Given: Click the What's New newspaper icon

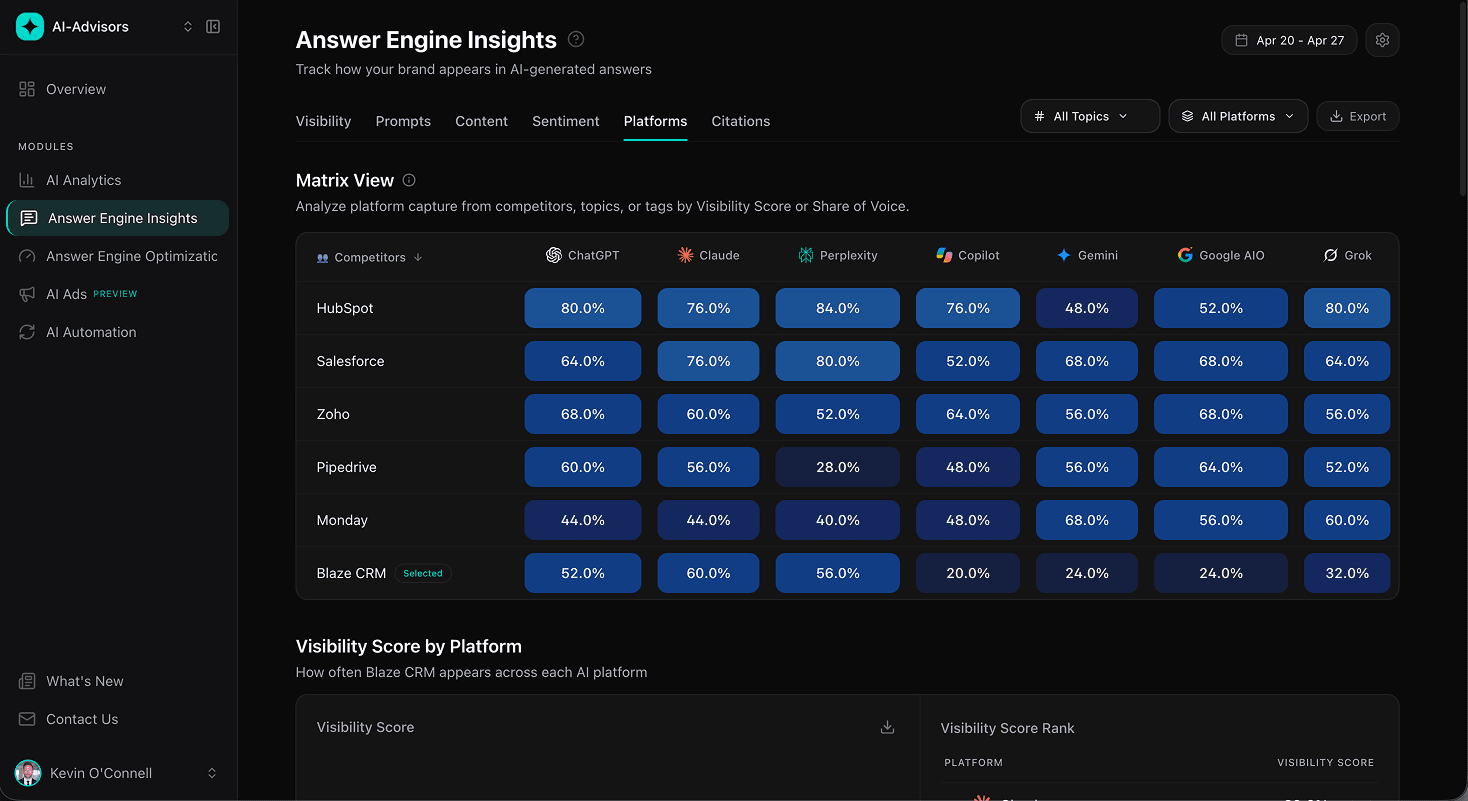Looking at the screenshot, I should tap(27, 681).
